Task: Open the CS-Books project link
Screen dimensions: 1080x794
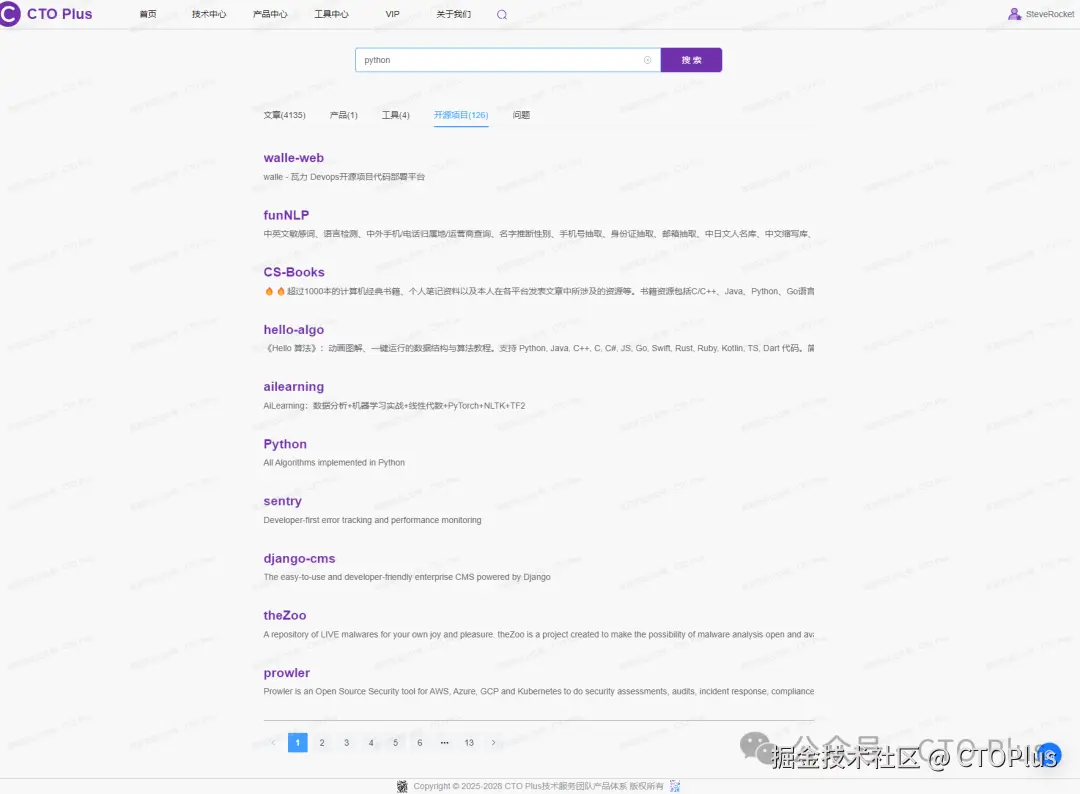Action: click(x=293, y=272)
